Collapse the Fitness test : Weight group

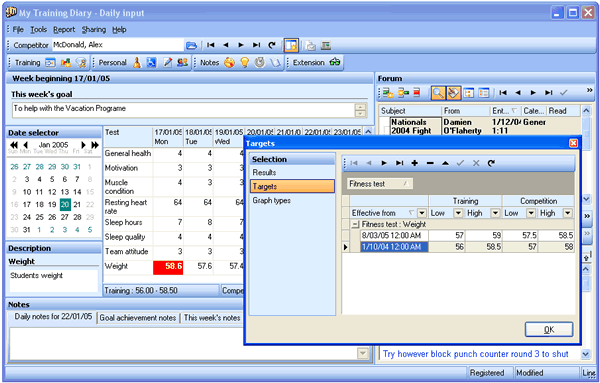pyautogui.click(x=355, y=225)
